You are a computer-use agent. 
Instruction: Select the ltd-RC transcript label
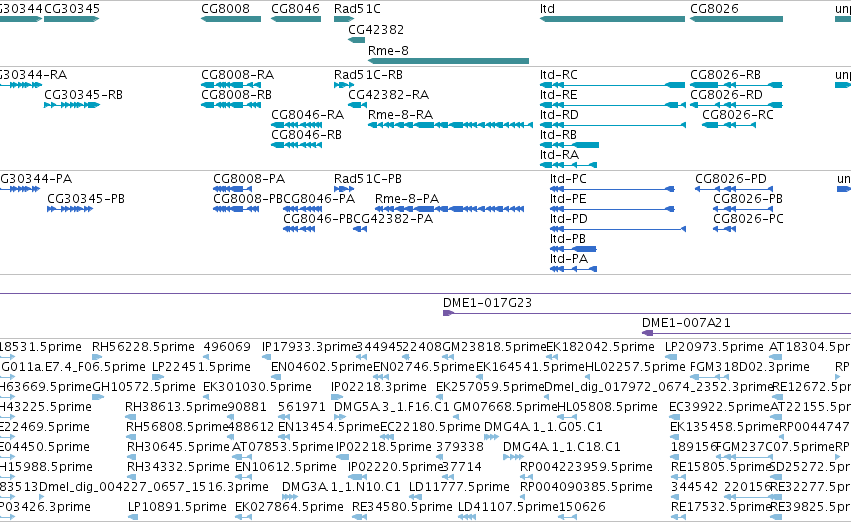(x=558, y=74)
